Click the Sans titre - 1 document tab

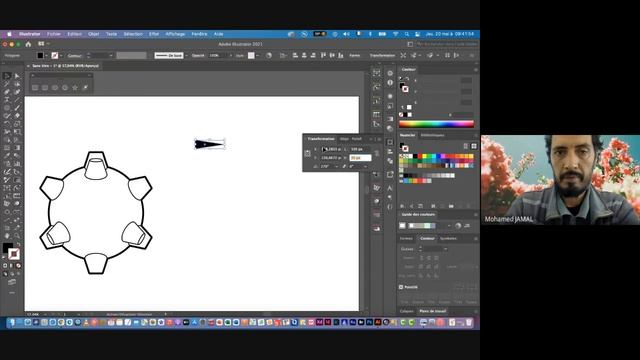65,66
